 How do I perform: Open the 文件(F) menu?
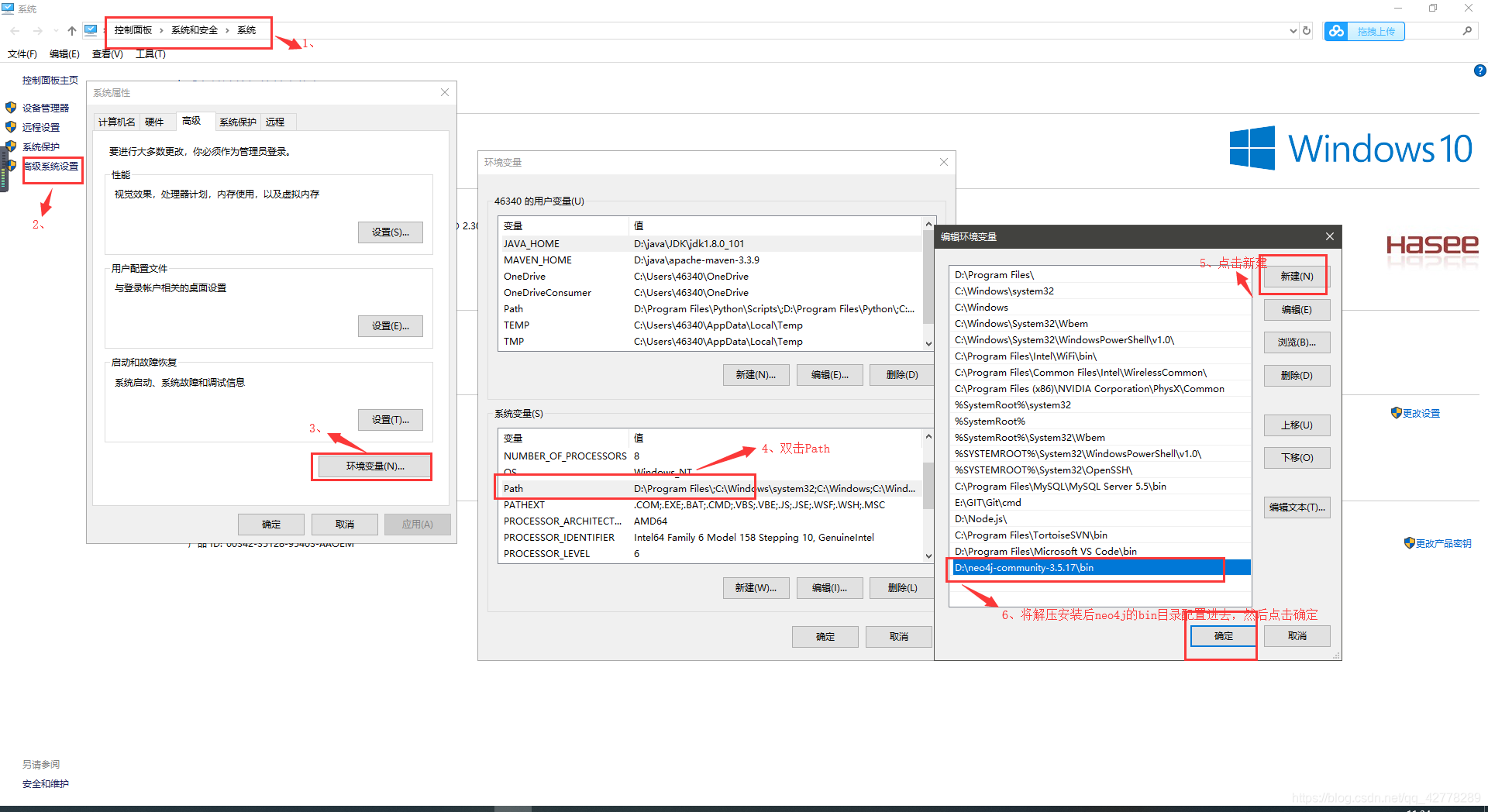22,54
